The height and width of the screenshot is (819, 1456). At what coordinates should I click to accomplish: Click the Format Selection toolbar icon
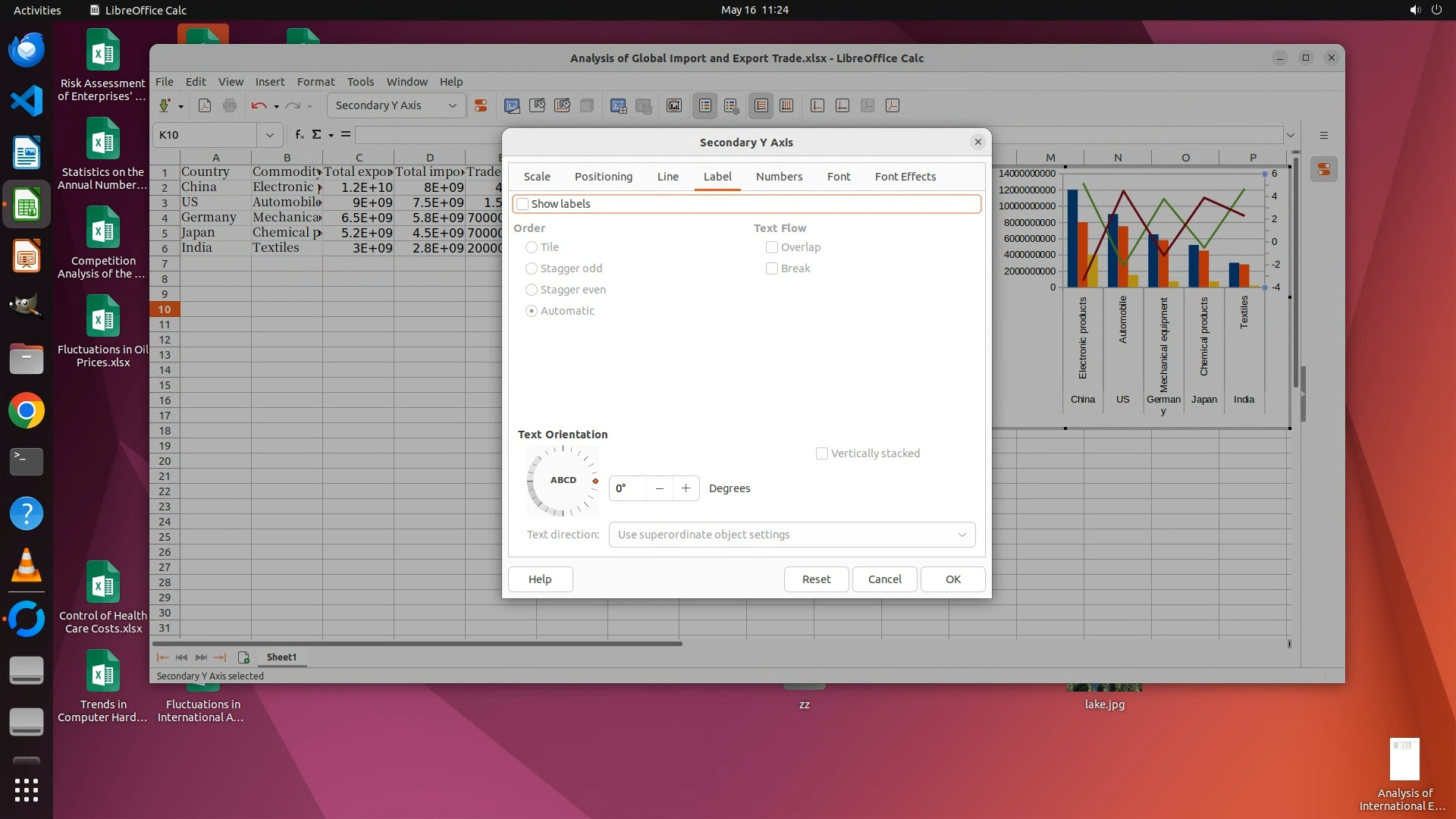click(481, 106)
